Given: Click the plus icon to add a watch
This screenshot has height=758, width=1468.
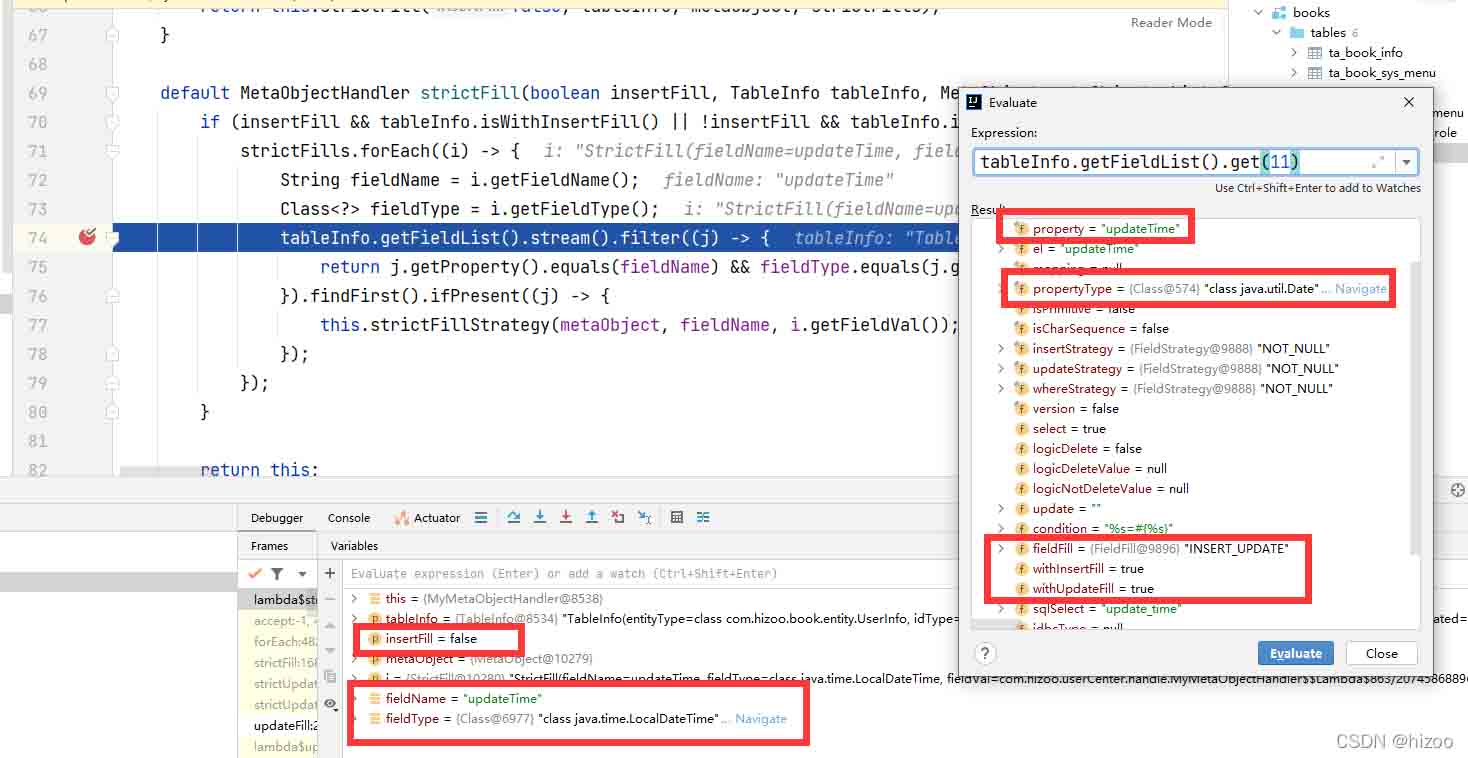Looking at the screenshot, I should (329, 573).
